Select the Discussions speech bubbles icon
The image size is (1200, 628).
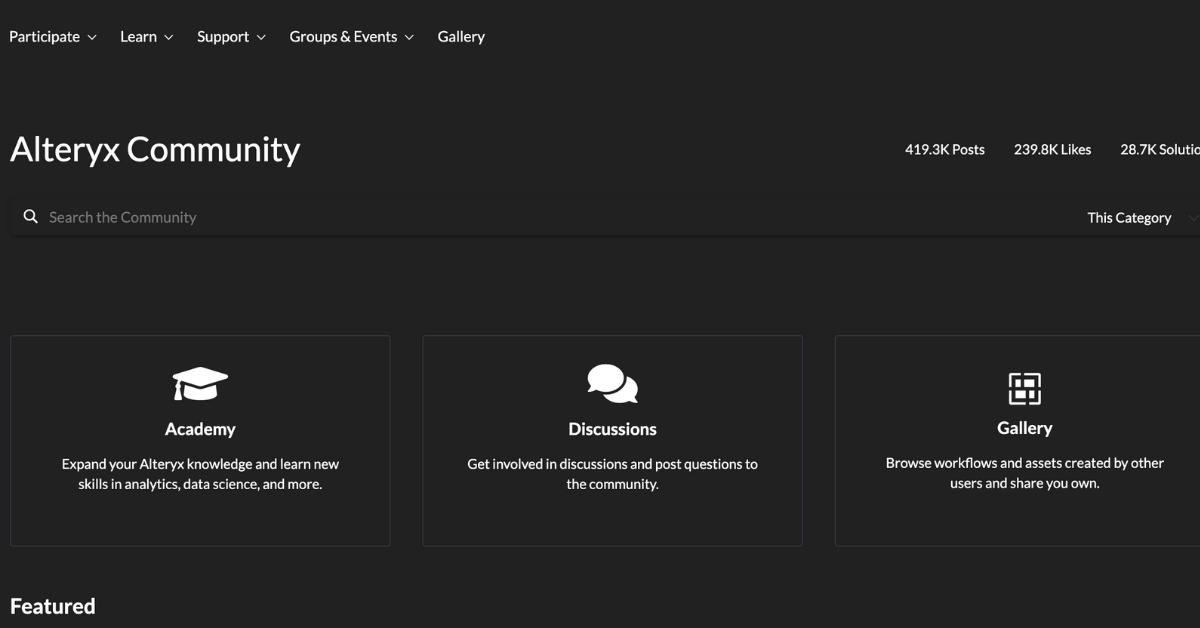(x=612, y=383)
